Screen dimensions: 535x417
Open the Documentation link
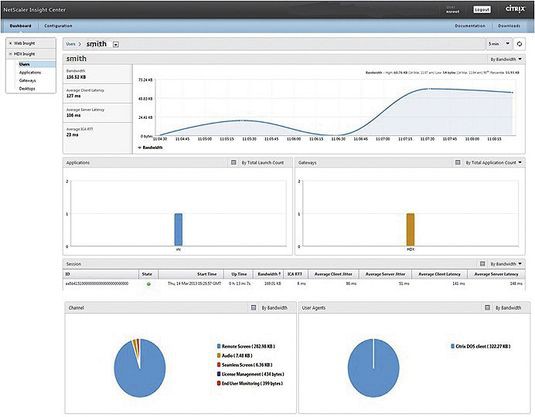click(x=470, y=26)
